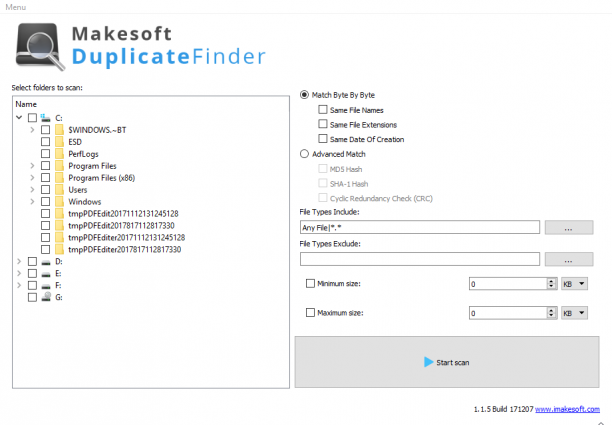Tick the Minimum size checkbox
The width and height of the screenshot is (612, 425).
coord(310,283)
